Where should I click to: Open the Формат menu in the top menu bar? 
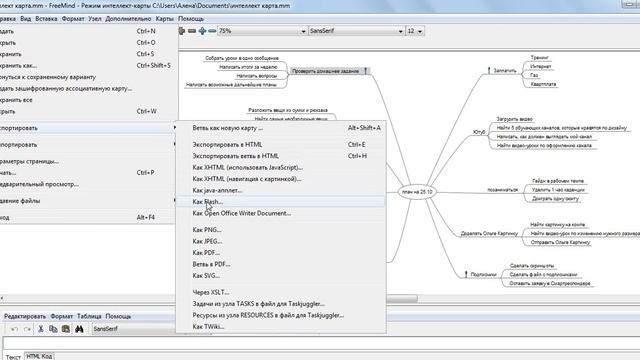pos(73,19)
